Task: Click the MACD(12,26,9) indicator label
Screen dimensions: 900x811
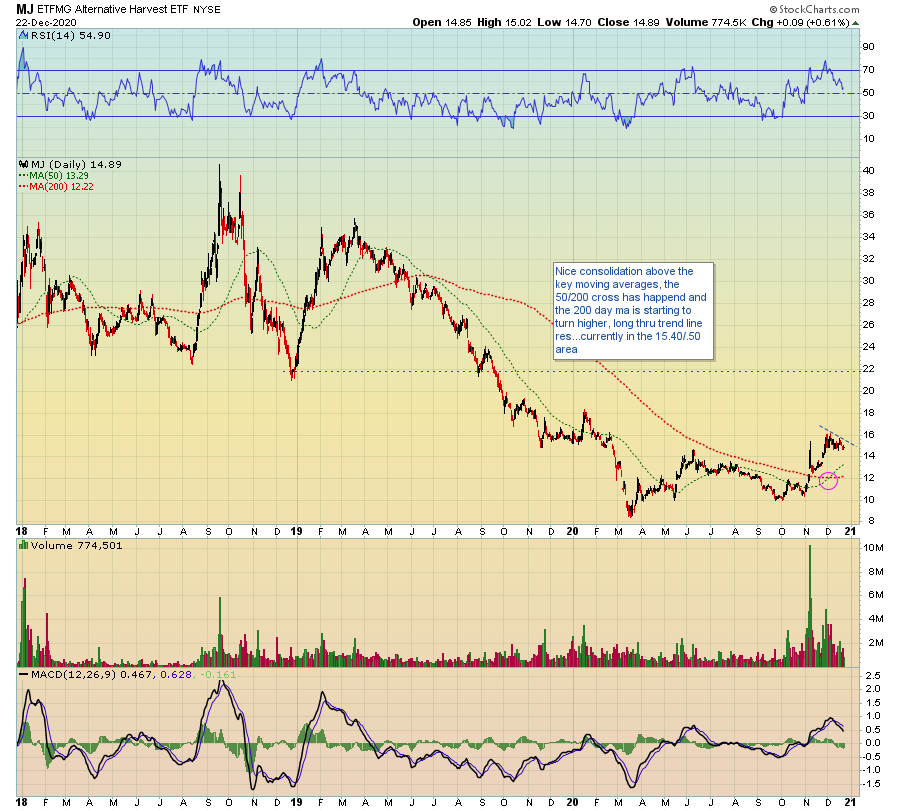Action: 74,674
